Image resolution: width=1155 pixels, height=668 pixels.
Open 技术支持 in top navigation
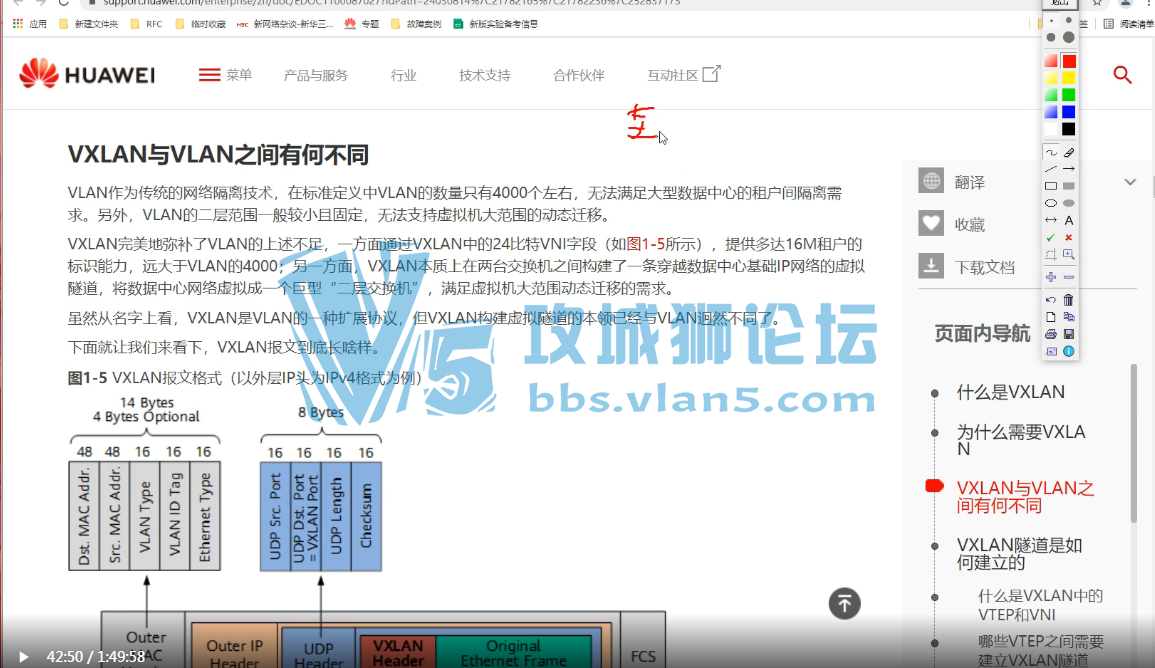pyautogui.click(x=485, y=75)
